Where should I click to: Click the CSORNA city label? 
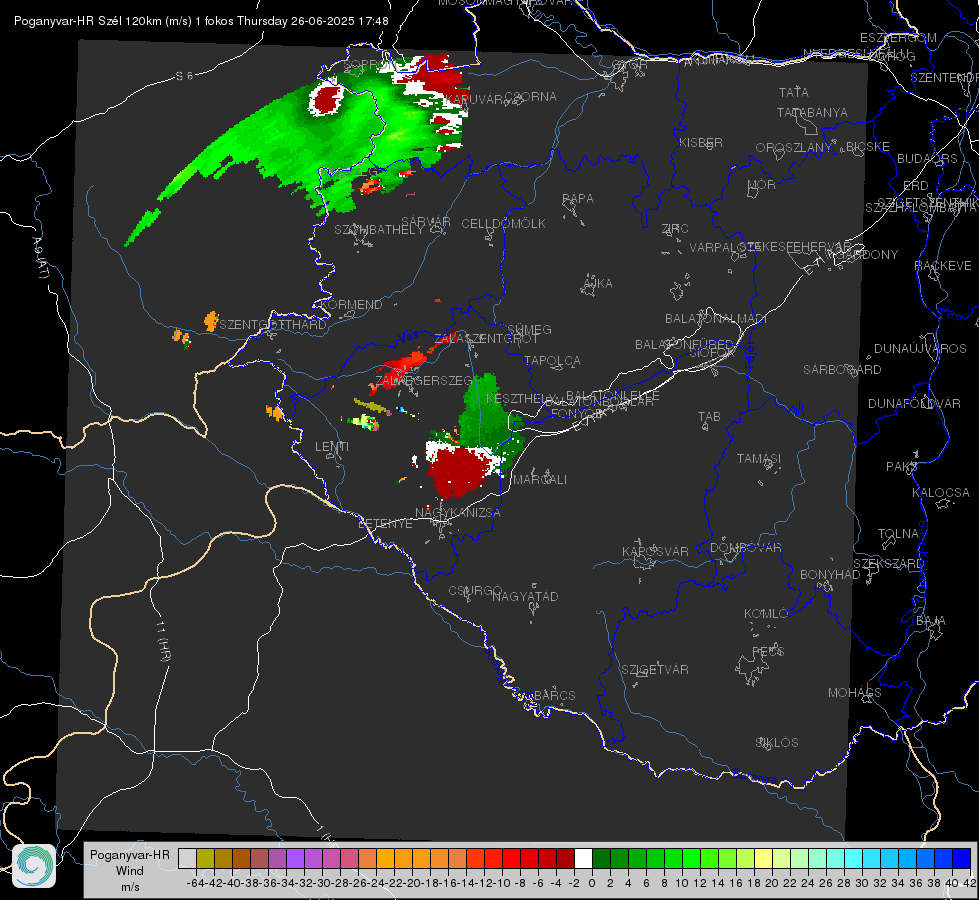pyautogui.click(x=531, y=97)
